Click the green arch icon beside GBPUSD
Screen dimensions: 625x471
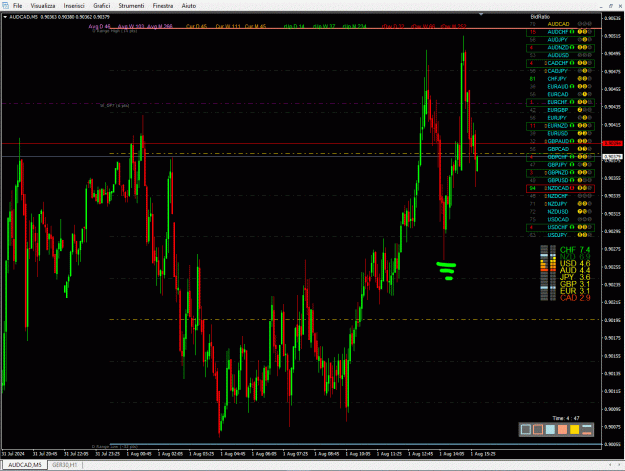tap(572, 180)
